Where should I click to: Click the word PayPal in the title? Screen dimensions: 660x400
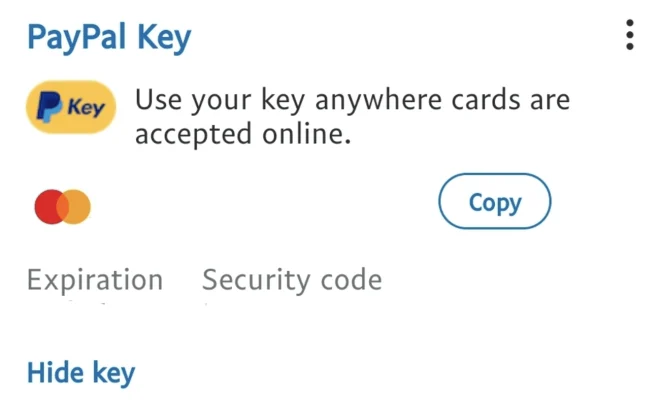(77, 38)
